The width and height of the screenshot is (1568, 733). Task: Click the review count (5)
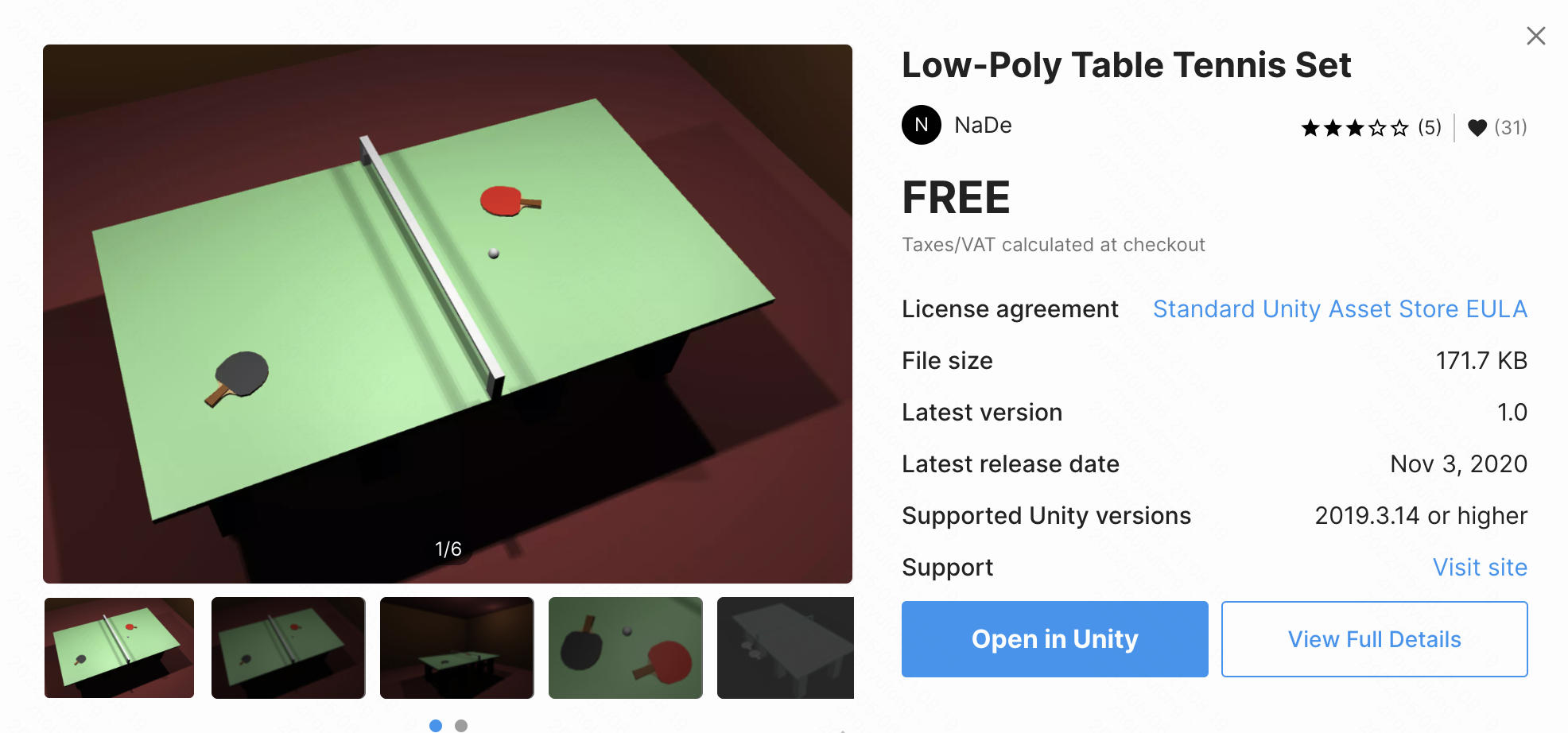tap(1430, 128)
